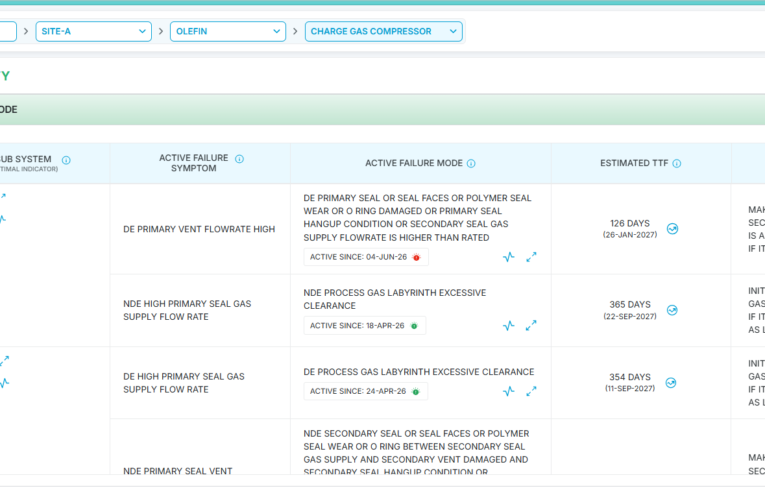Viewport: 765px width, 495px height.
Task: Expand icon for NDE Process Gas Labyrinth row
Action: click(531, 325)
